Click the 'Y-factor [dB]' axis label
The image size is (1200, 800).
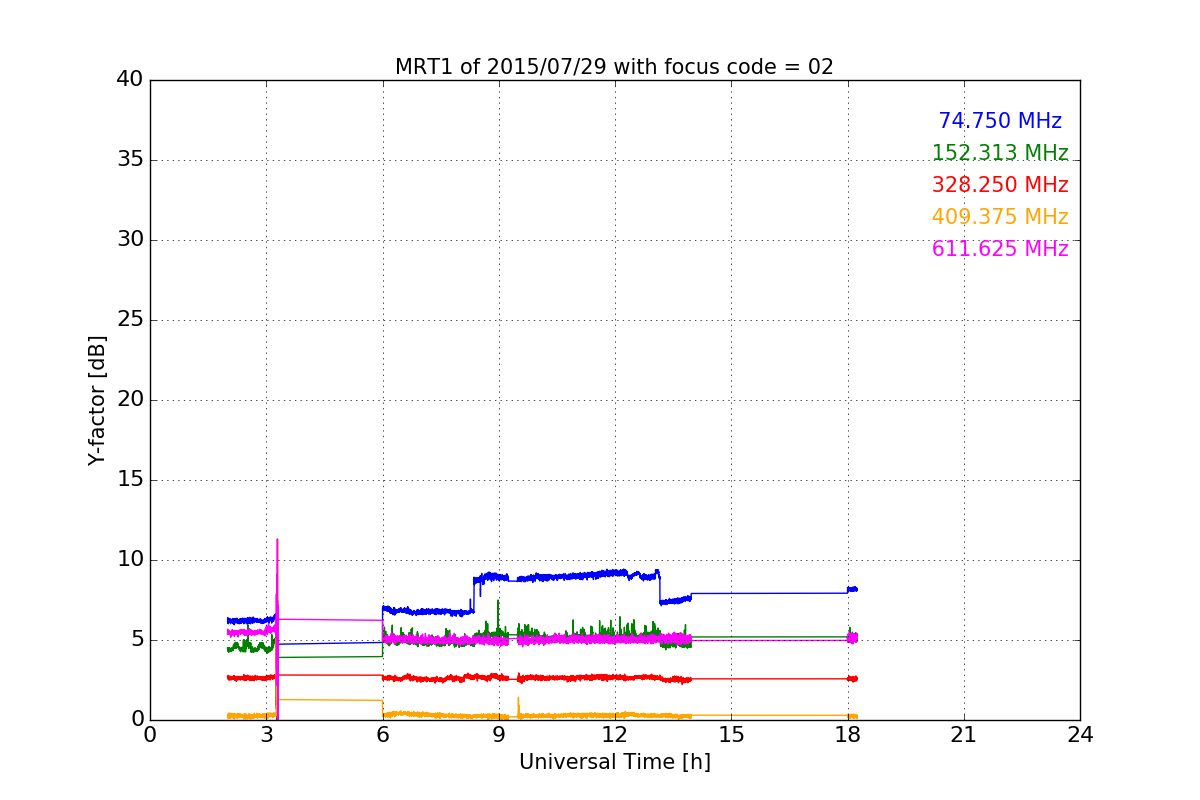tap(97, 400)
